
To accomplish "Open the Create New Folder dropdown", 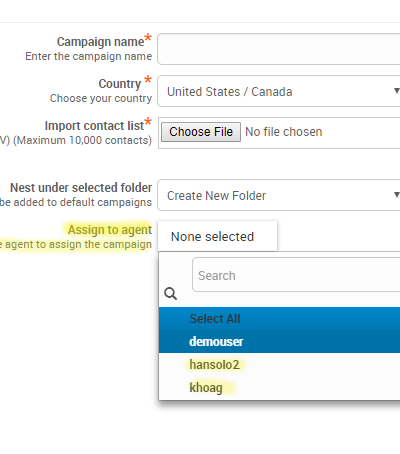I will pos(279,195).
